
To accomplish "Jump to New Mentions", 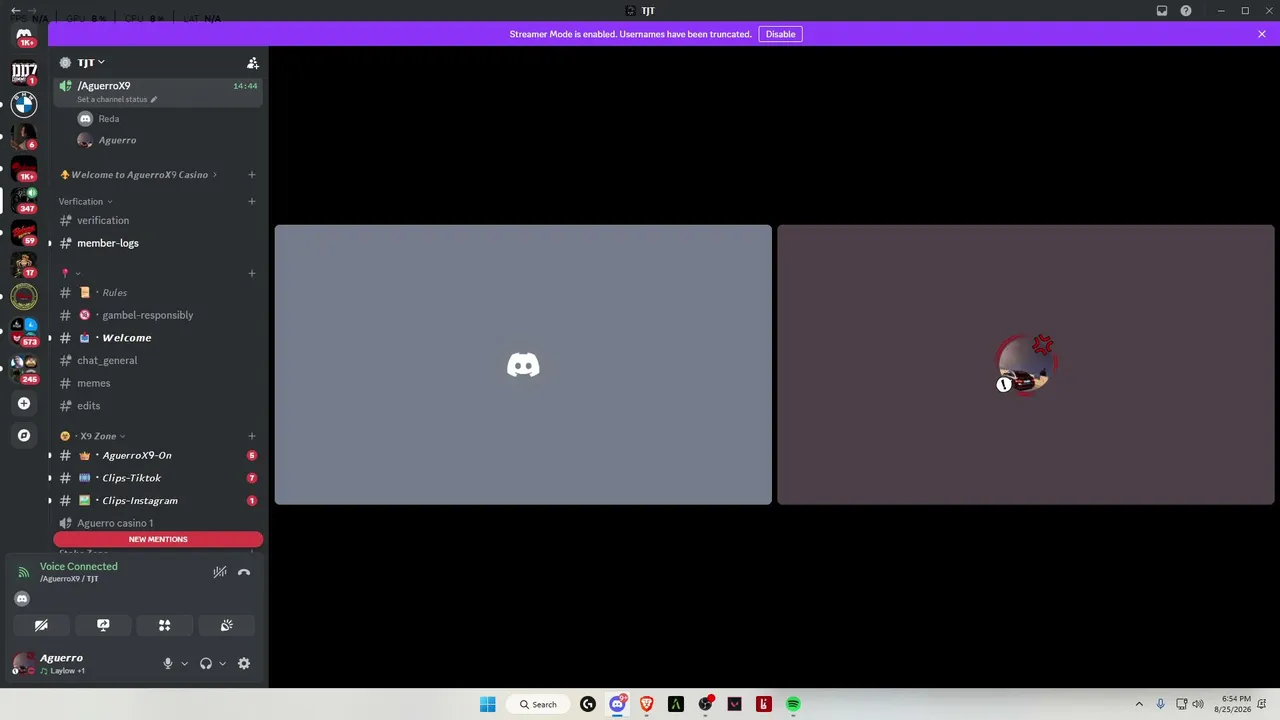I will click(158, 539).
